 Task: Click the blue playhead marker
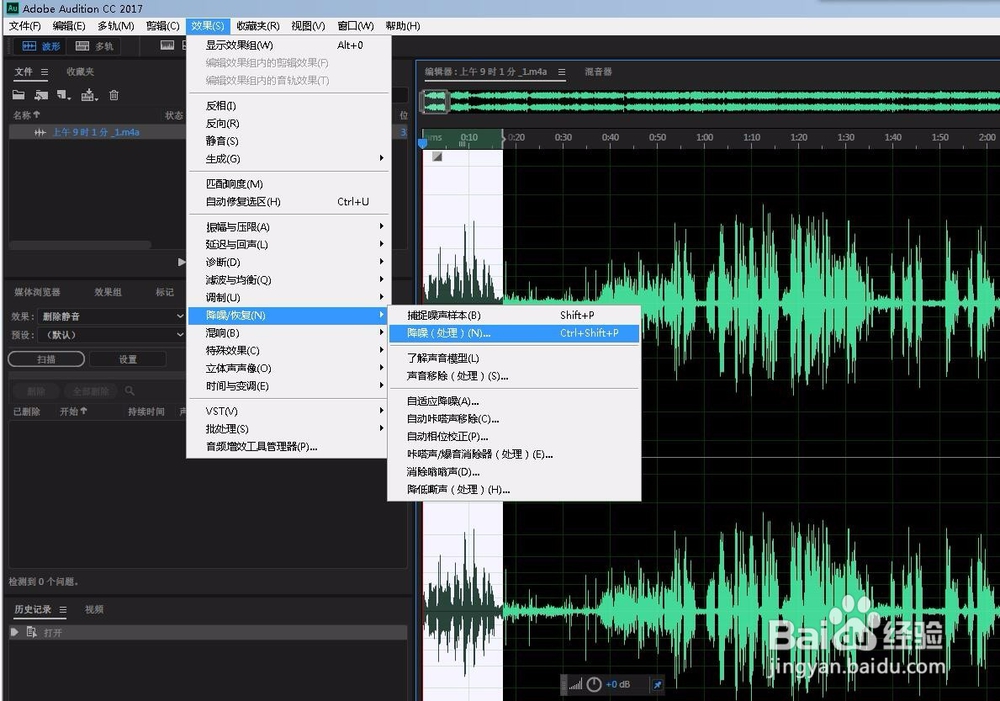click(422, 143)
